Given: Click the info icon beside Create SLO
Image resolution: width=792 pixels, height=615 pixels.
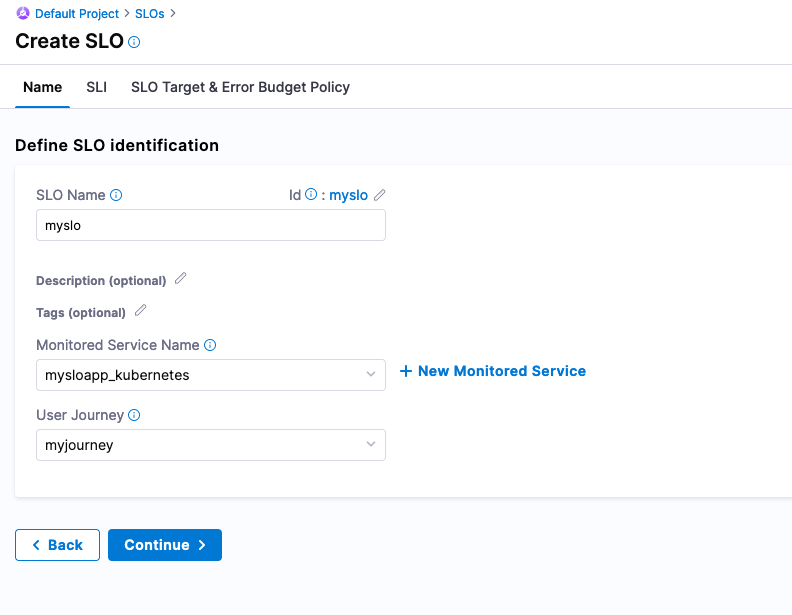Looking at the screenshot, I should [135, 42].
